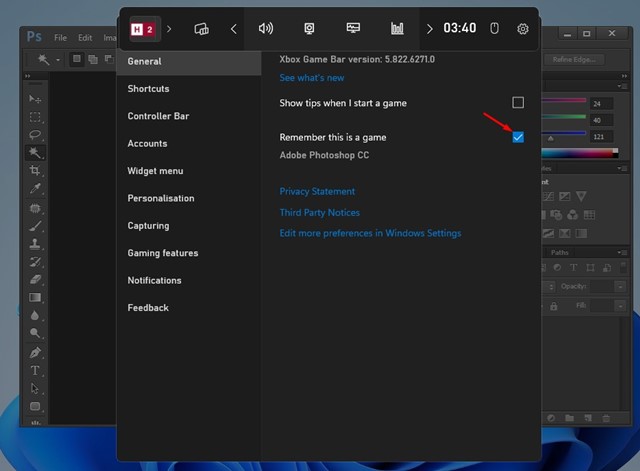Open Photoshop Fill dropdown arrow
The width and height of the screenshot is (640, 471).
[x=620, y=306]
